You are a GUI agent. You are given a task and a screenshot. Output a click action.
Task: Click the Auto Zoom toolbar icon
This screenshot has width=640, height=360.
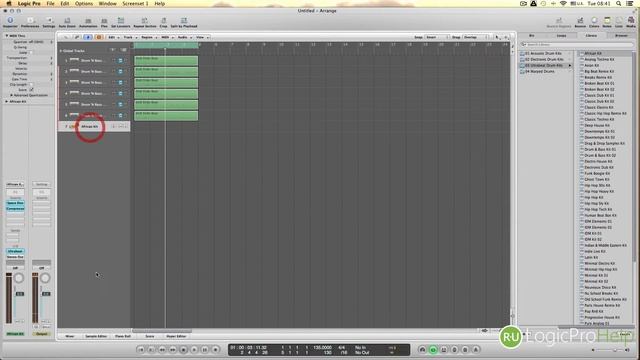(67, 22)
